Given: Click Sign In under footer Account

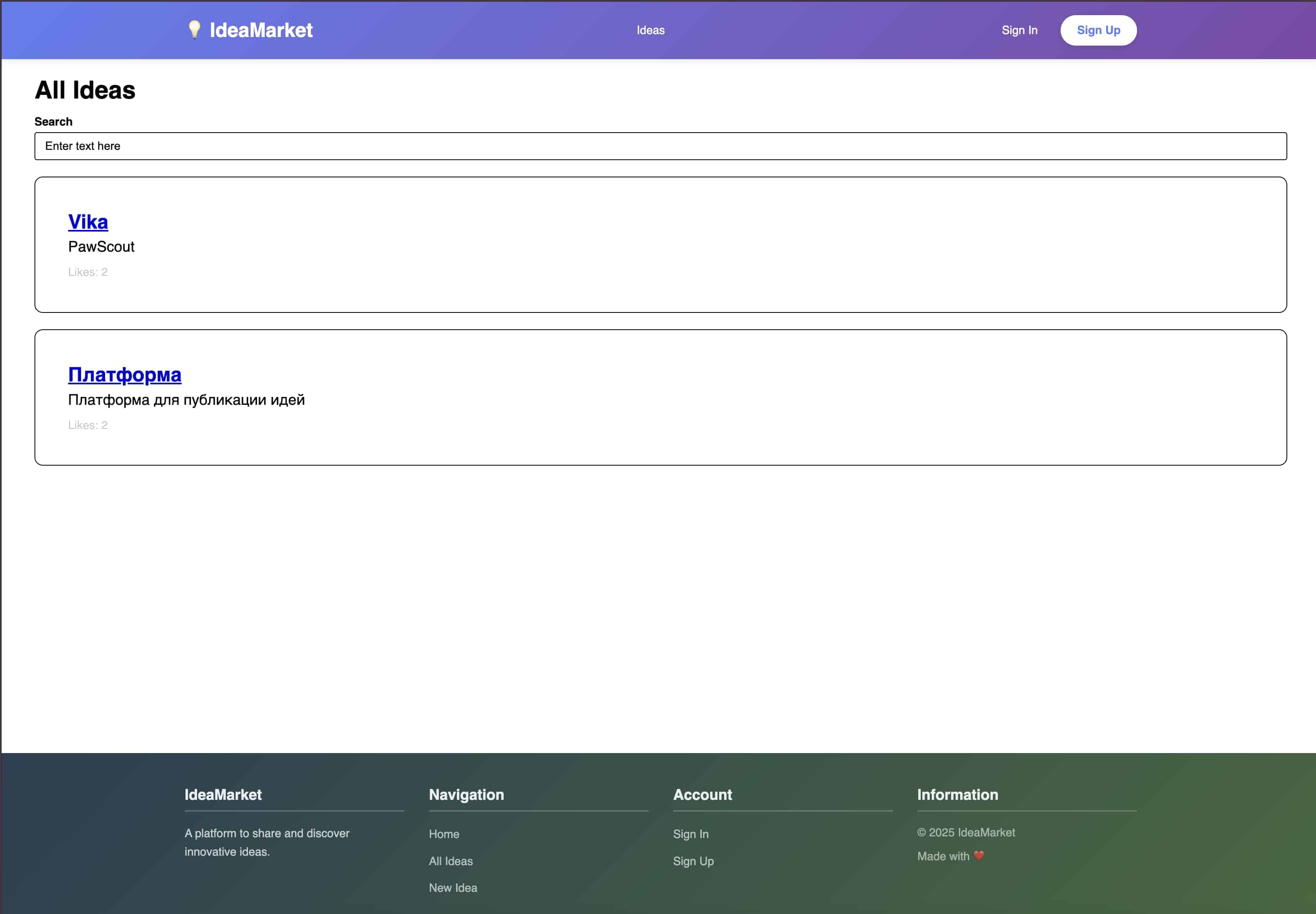Looking at the screenshot, I should pyautogui.click(x=690, y=834).
